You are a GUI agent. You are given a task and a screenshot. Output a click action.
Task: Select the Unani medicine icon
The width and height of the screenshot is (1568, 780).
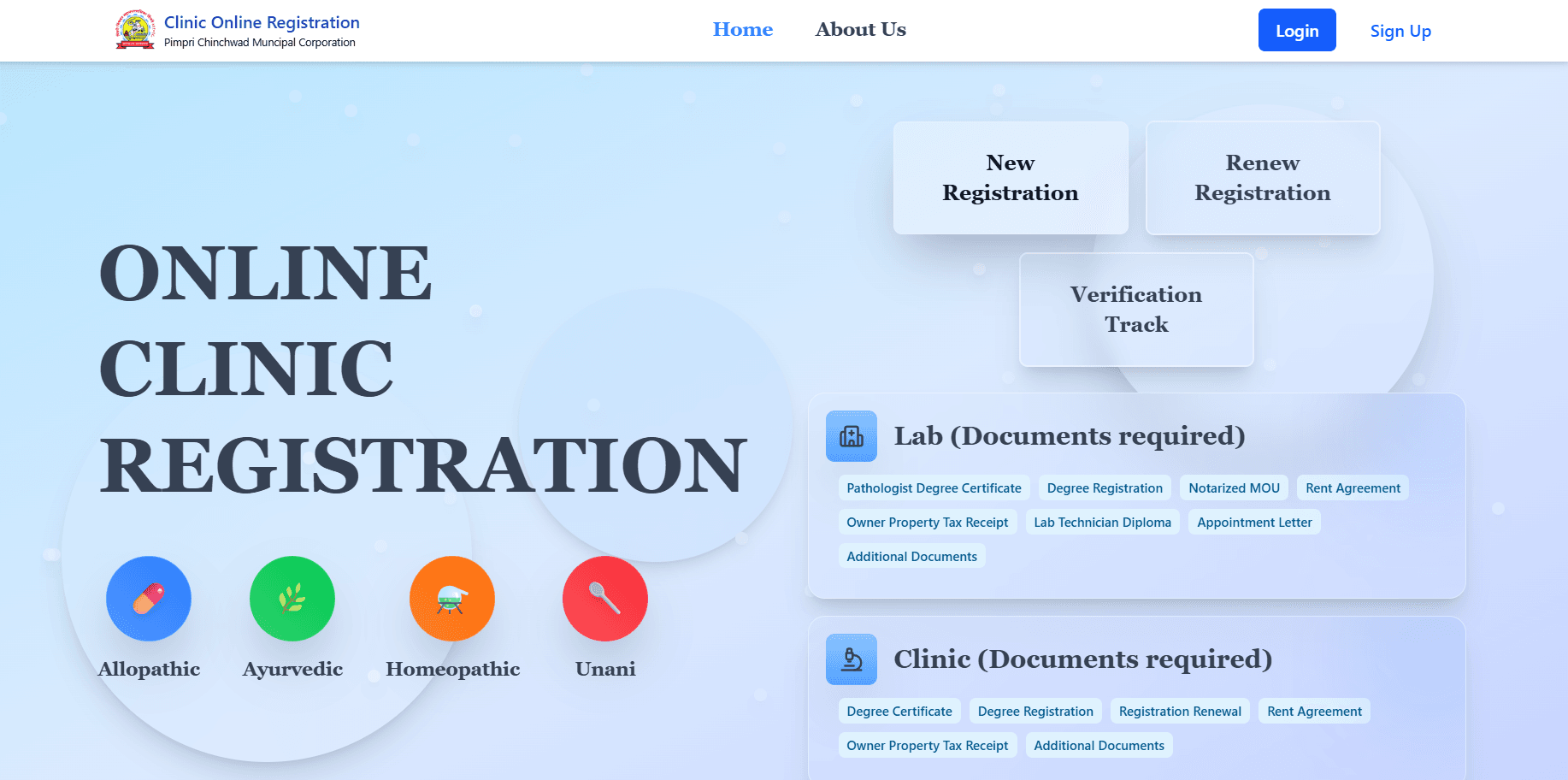(x=604, y=599)
